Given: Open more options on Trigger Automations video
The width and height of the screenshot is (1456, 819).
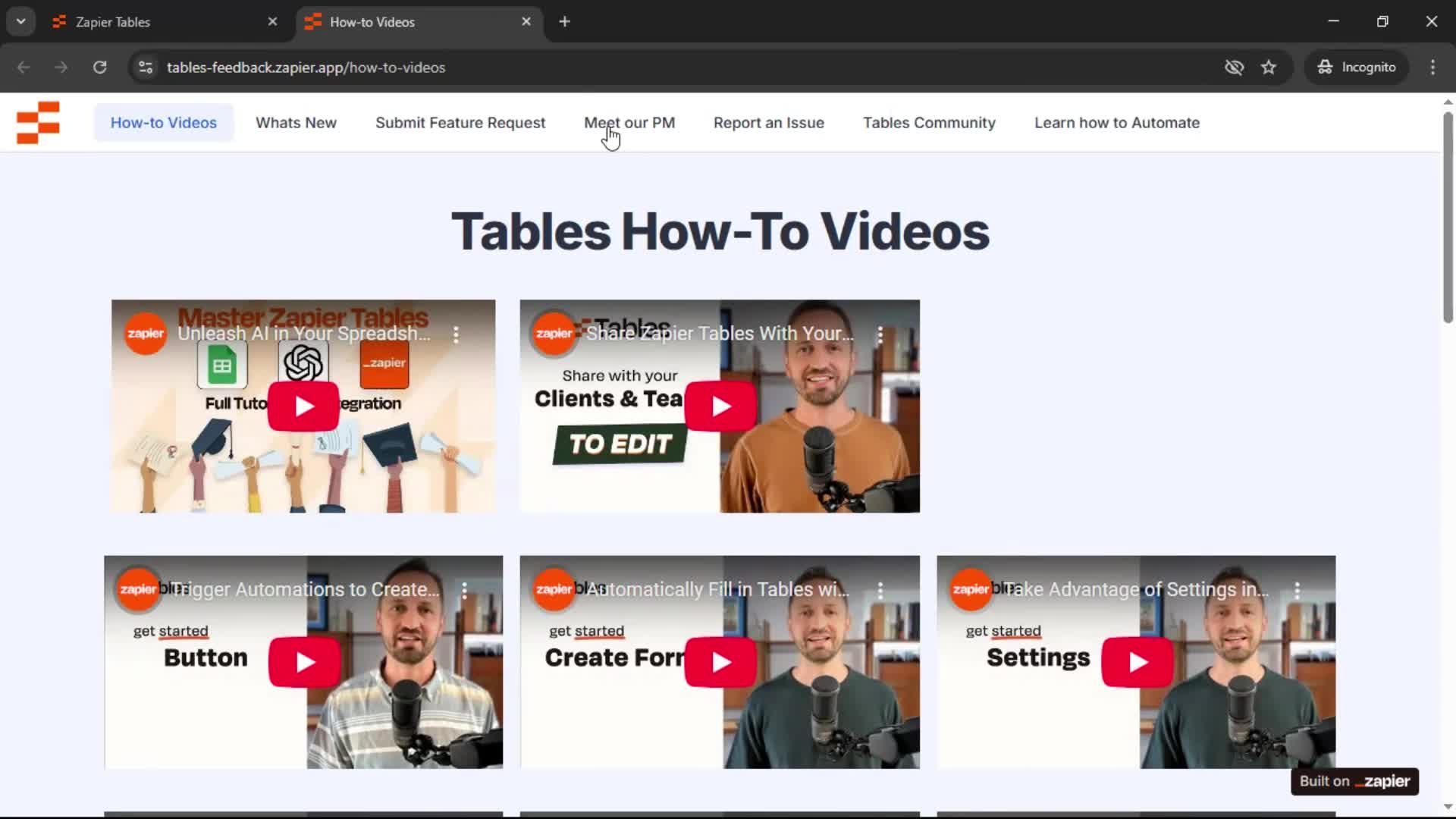Looking at the screenshot, I should click(464, 590).
